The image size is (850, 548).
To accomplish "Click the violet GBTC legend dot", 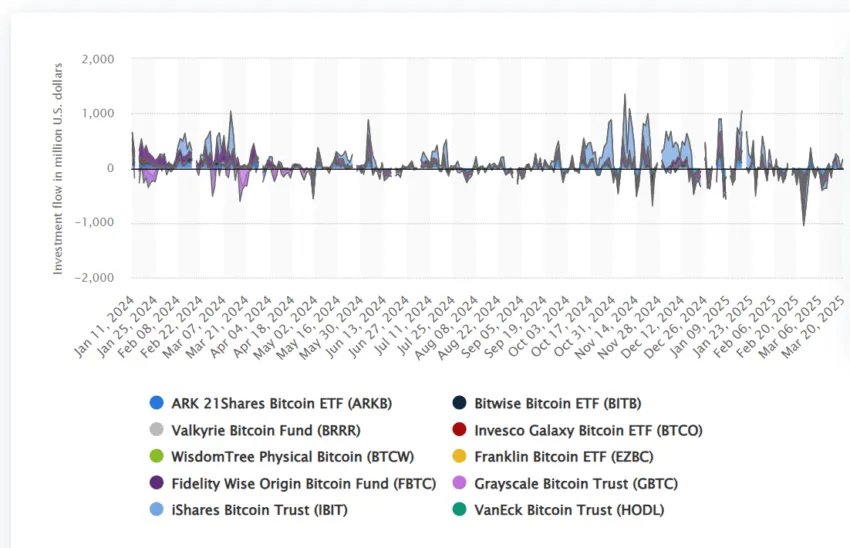I will [459, 482].
